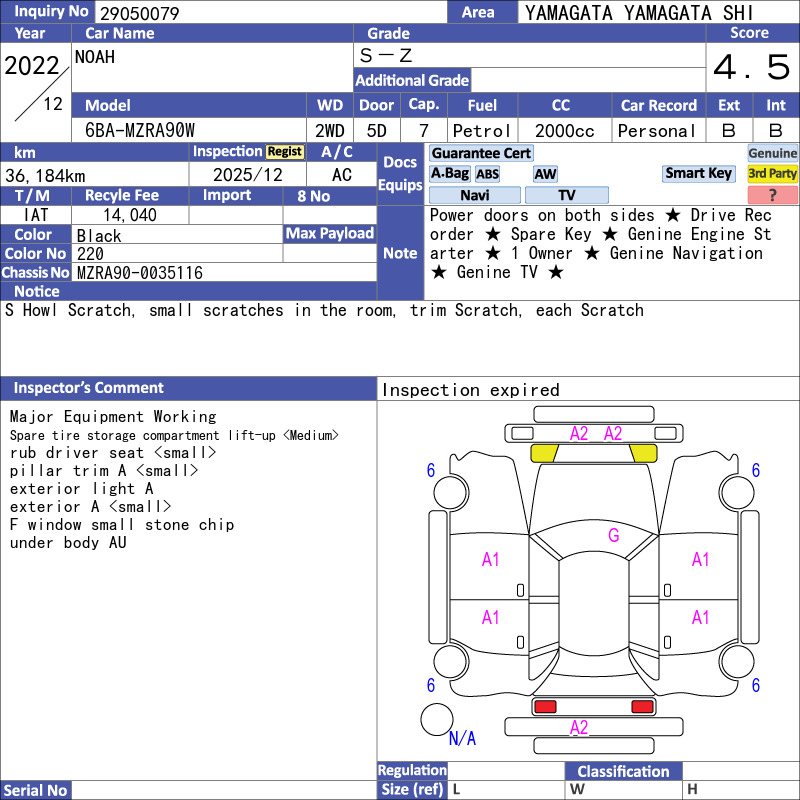Click the Additional Grade label
800x800 pixels.
(x=412, y=80)
